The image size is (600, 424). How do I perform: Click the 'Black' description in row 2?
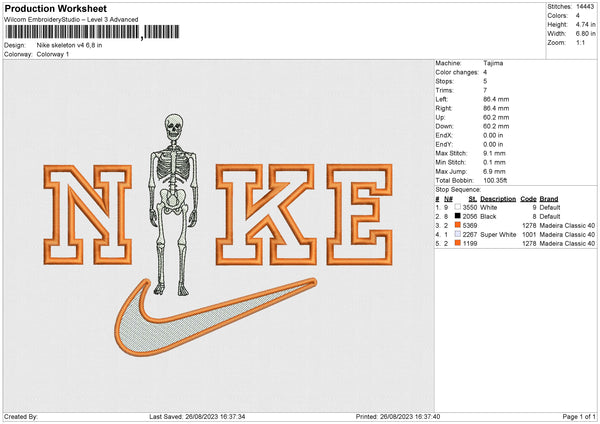point(488,217)
